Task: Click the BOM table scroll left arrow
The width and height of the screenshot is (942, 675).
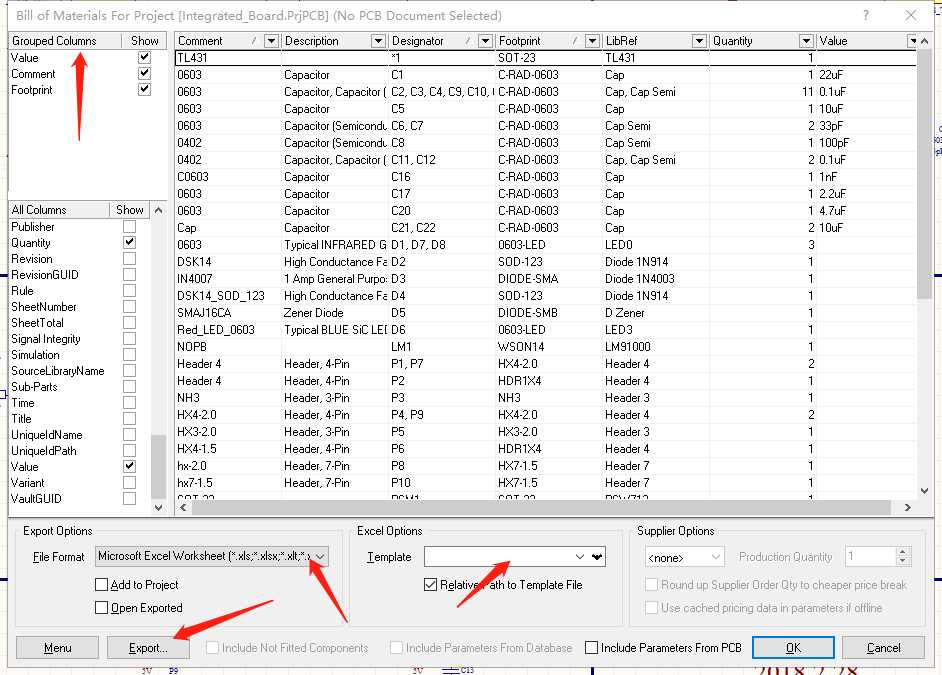Action: tap(183, 507)
